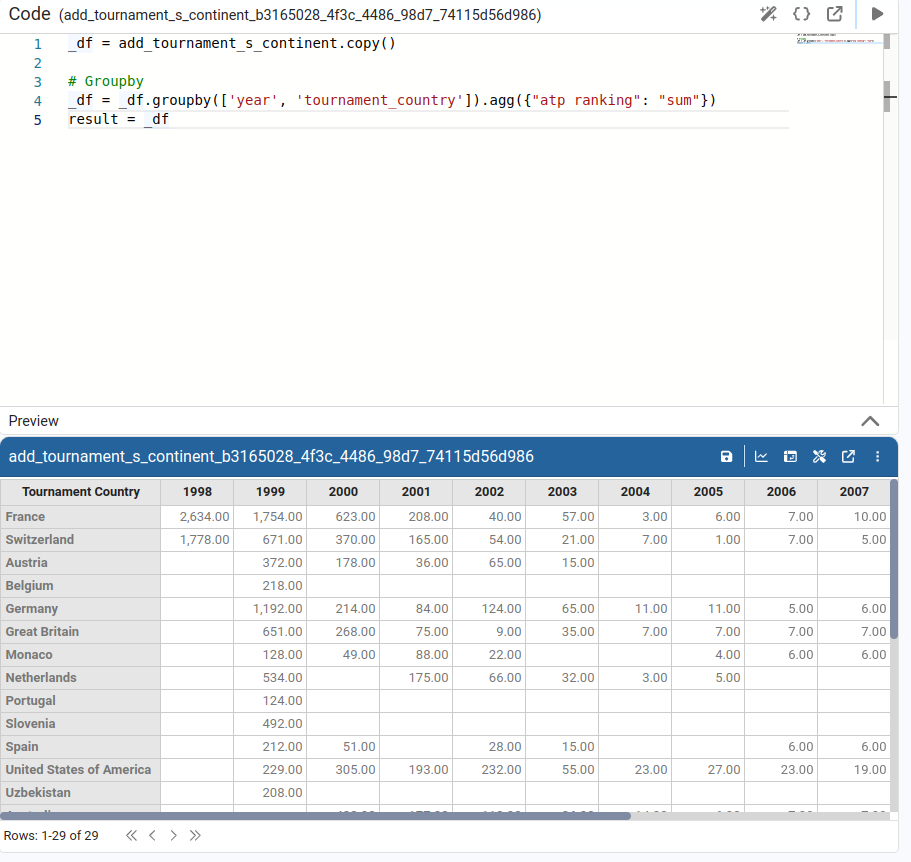
Task: Select the Monaco row label
Action: pos(81,655)
